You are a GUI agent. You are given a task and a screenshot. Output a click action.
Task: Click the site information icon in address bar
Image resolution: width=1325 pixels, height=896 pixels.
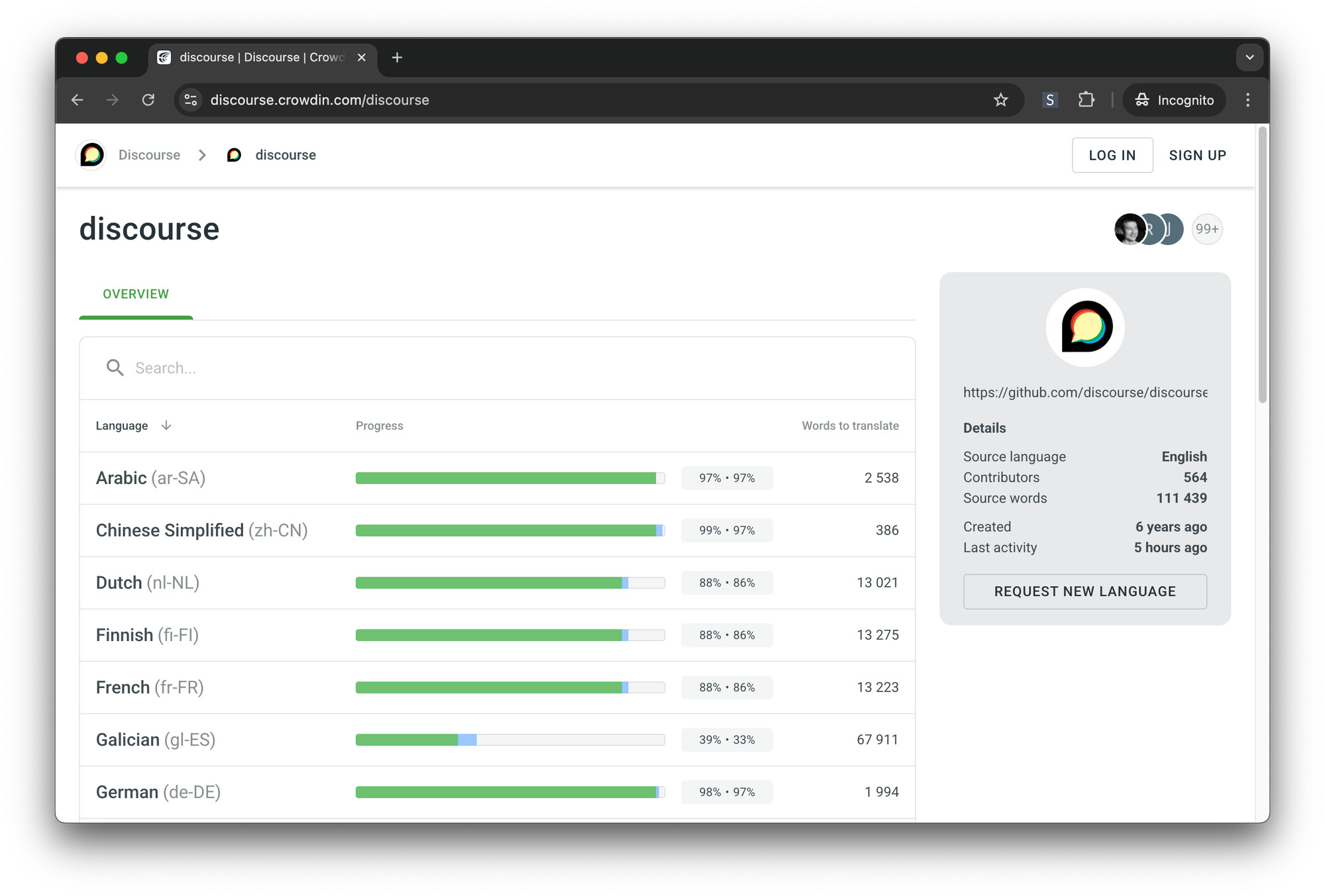191,100
